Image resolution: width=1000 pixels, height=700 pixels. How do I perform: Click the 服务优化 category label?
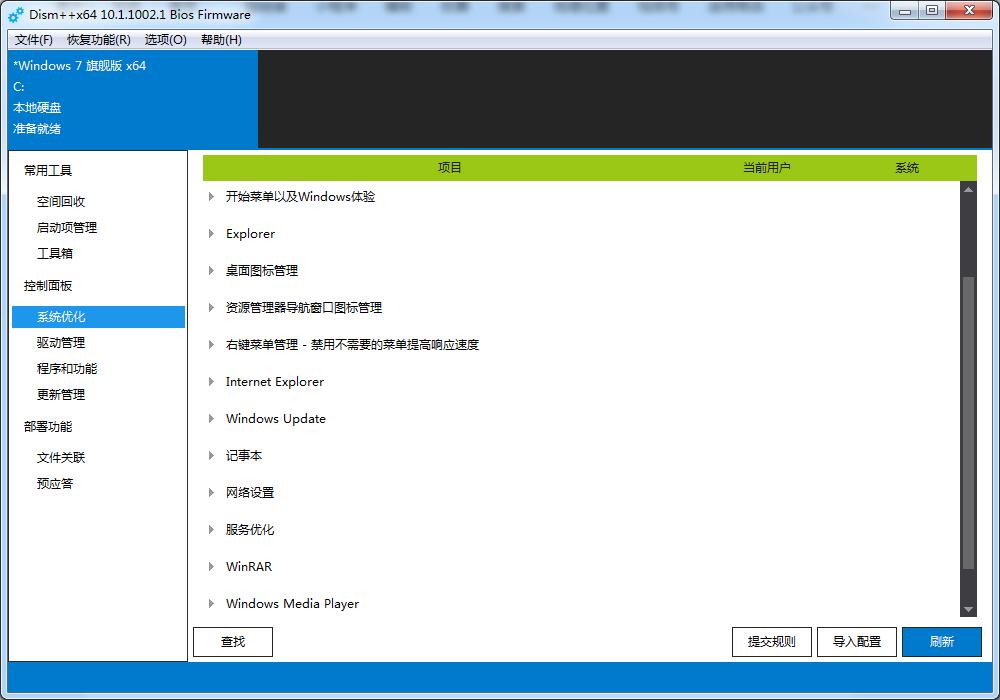click(249, 529)
